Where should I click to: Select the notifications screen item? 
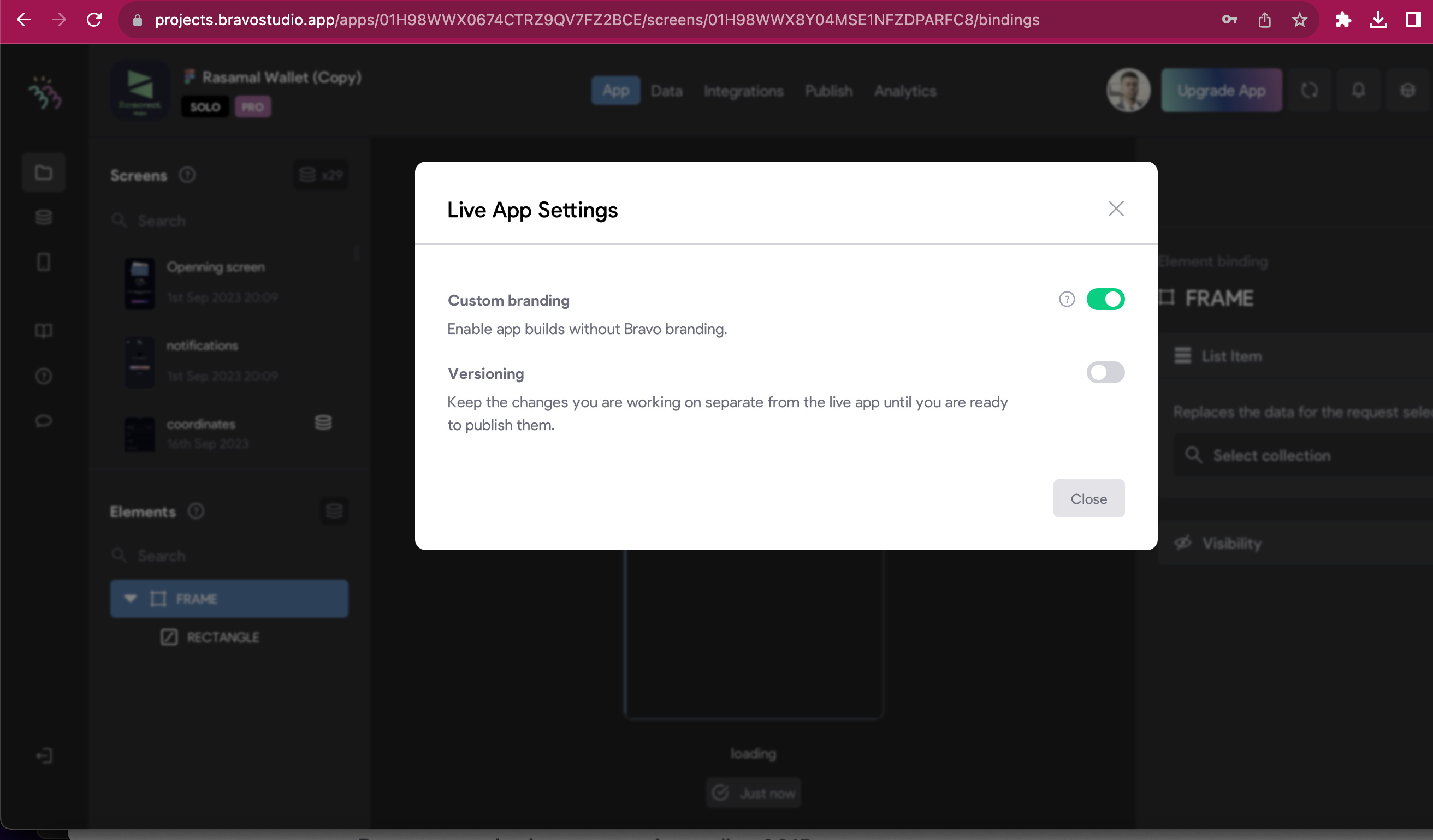pos(230,361)
